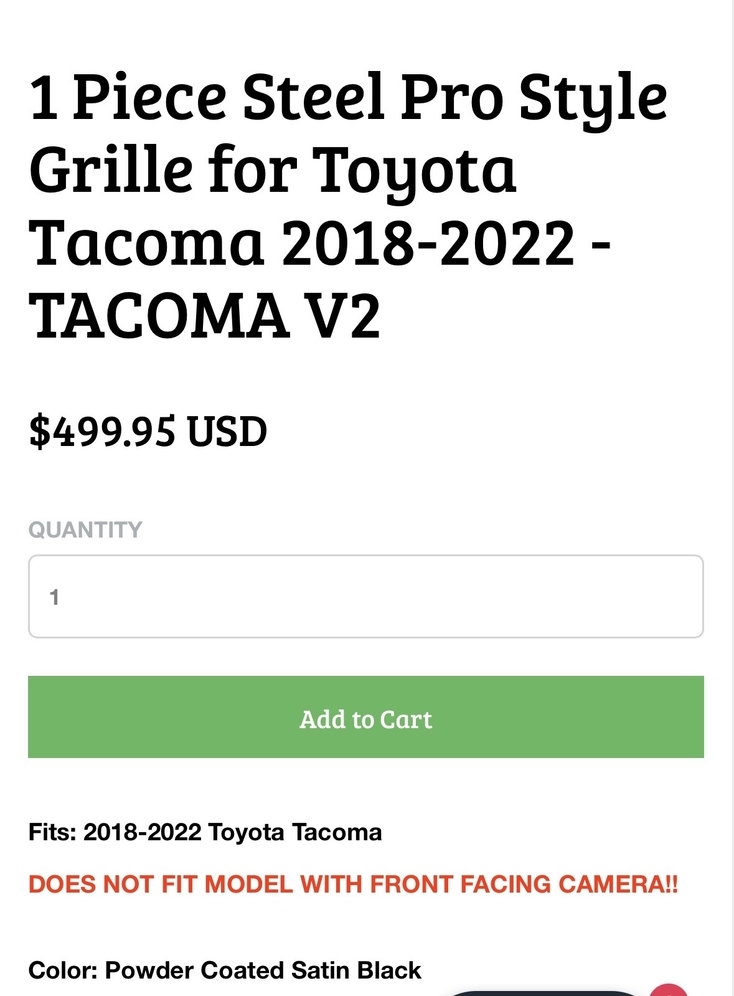
Task: Click the words Steel Pro Style in title
Action: pos(455,98)
